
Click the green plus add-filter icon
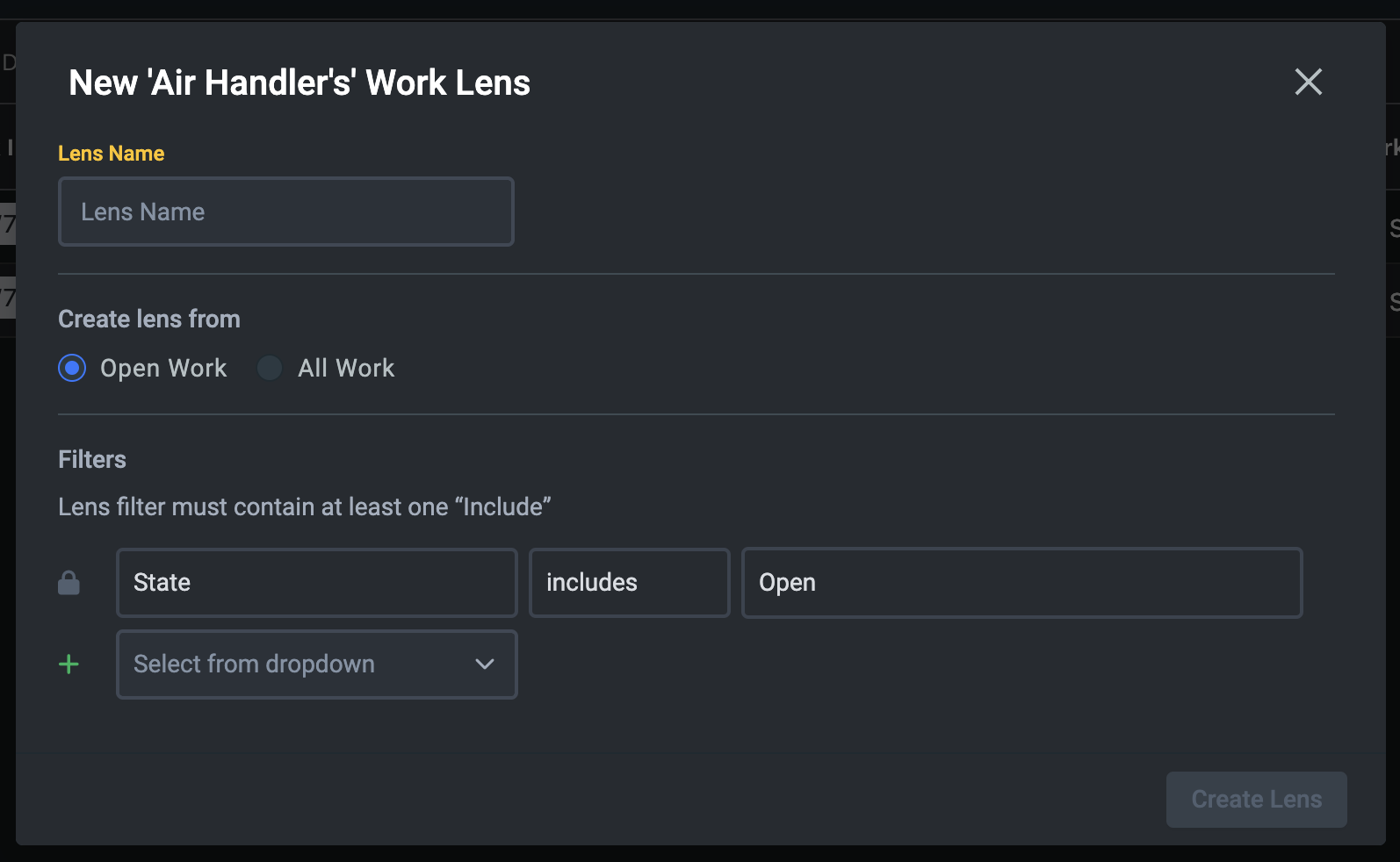tap(69, 664)
